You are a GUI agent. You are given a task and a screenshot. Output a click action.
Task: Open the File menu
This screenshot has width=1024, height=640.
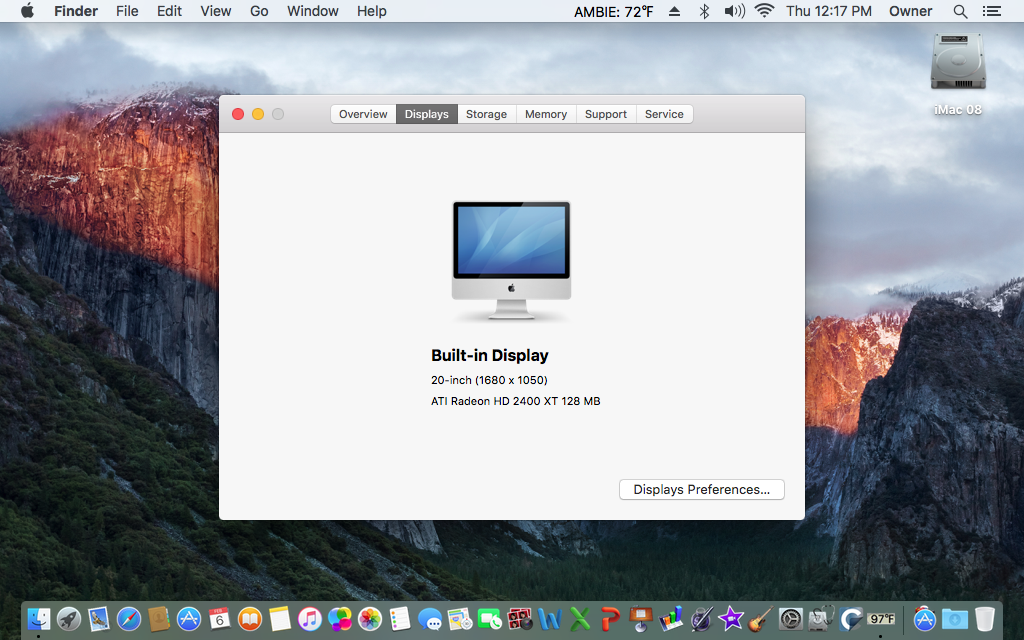point(127,11)
